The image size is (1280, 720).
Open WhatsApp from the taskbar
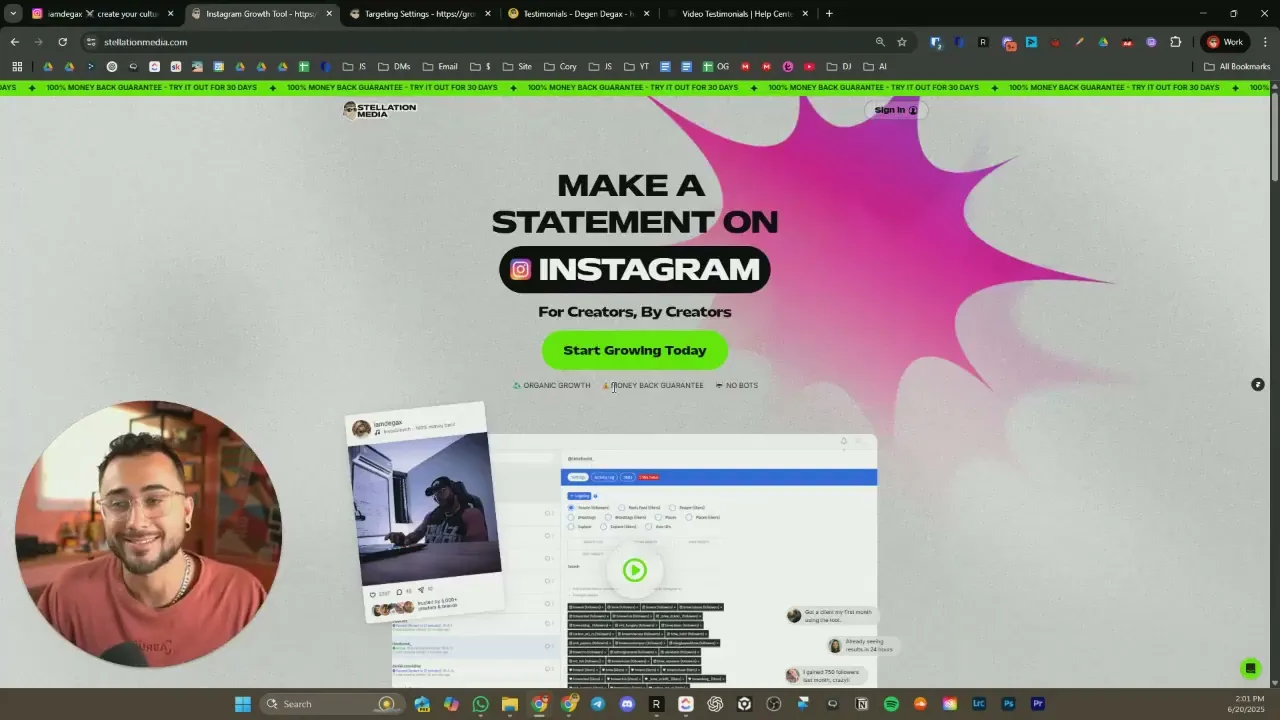pyautogui.click(x=481, y=704)
